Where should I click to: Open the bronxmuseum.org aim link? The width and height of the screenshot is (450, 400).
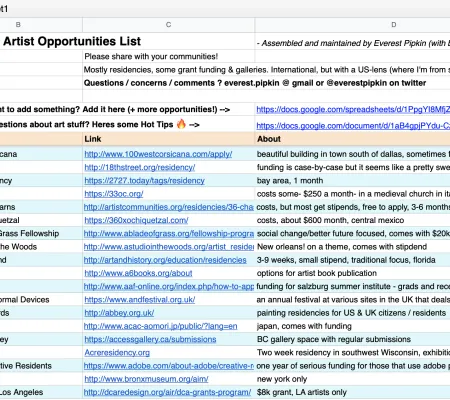146,379
